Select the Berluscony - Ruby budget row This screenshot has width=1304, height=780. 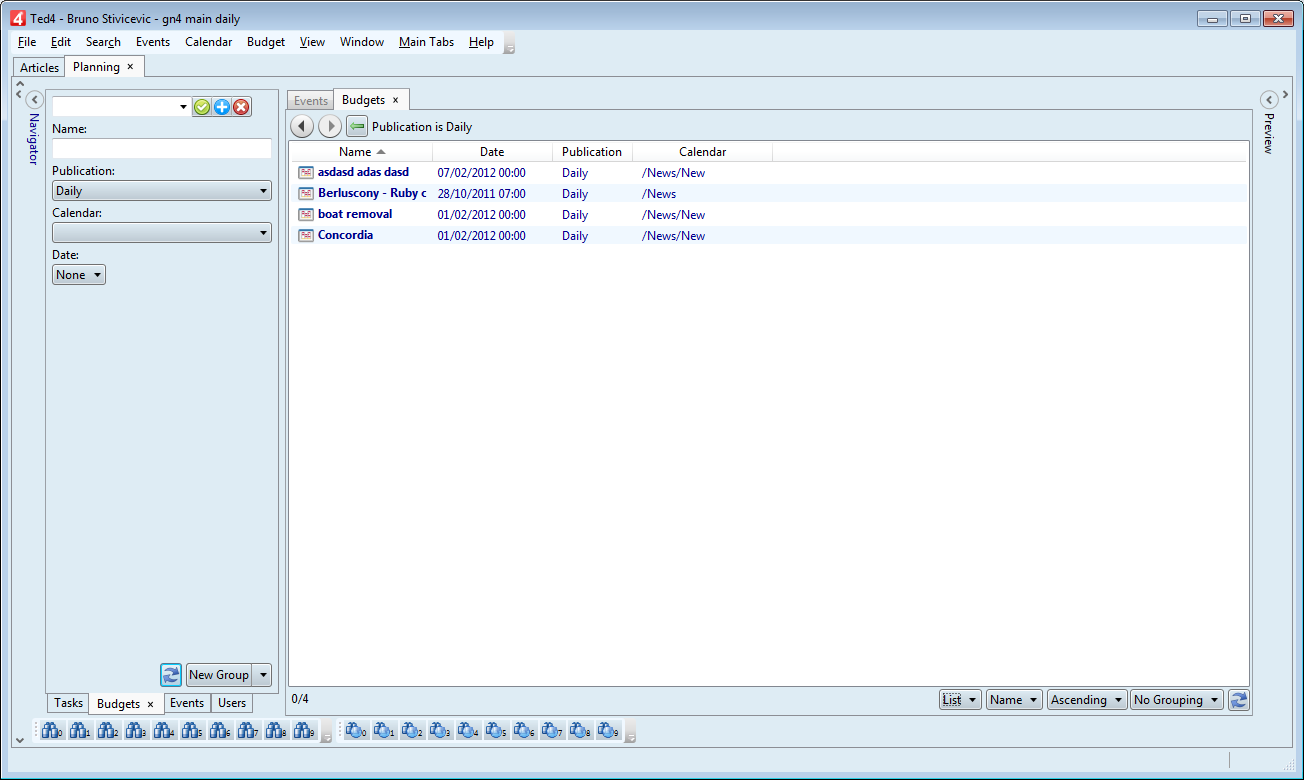point(769,194)
